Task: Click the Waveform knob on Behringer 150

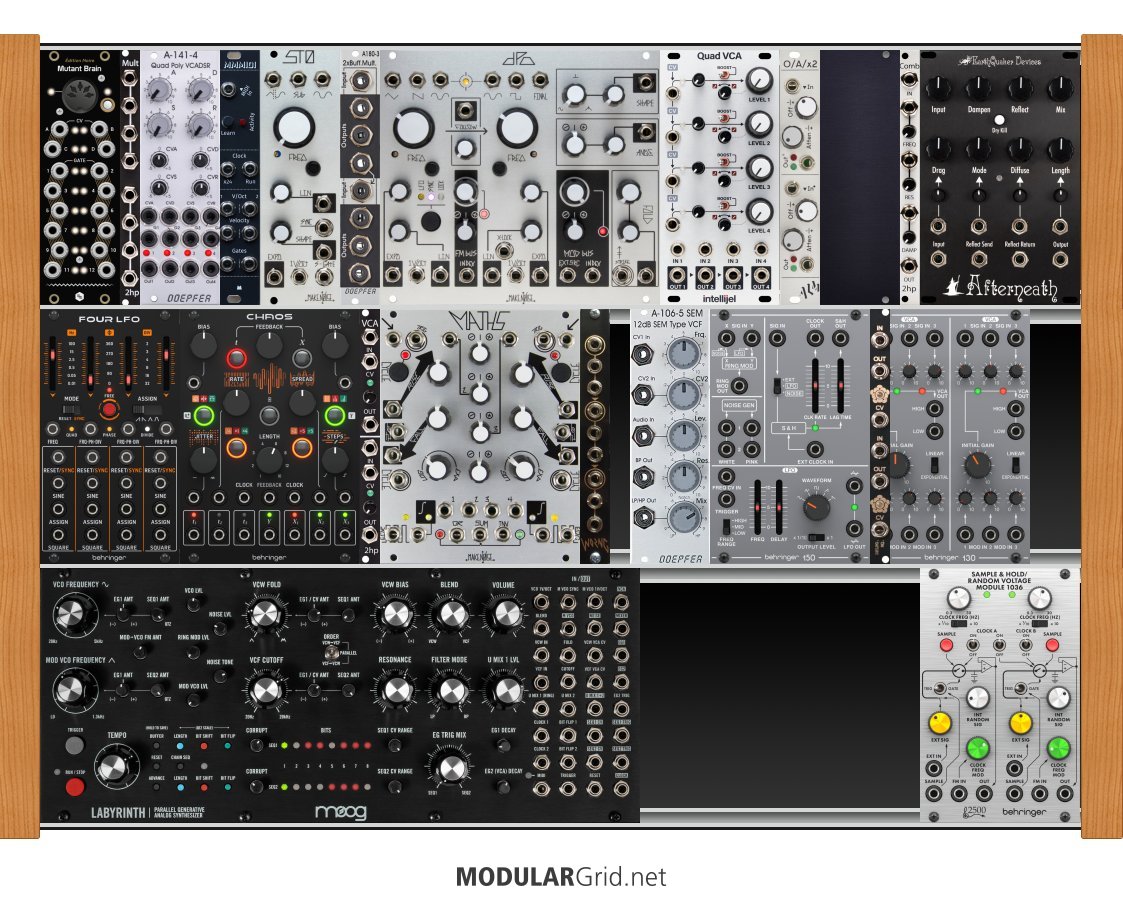Action: [x=816, y=507]
